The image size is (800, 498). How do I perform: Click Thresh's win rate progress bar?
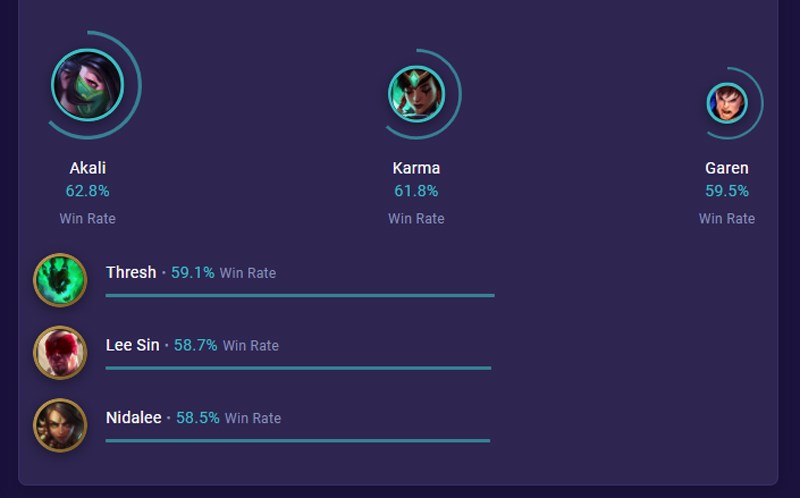click(x=300, y=295)
